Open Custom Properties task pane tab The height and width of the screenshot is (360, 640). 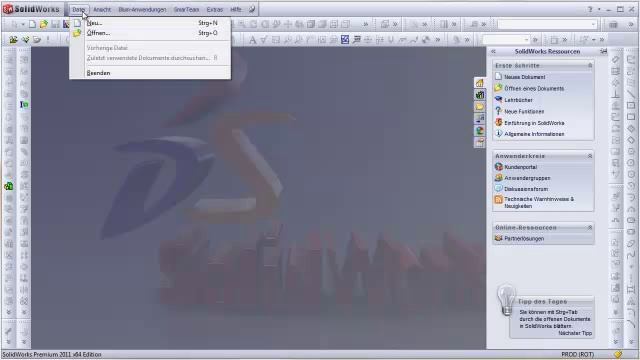click(x=480, y=142)
